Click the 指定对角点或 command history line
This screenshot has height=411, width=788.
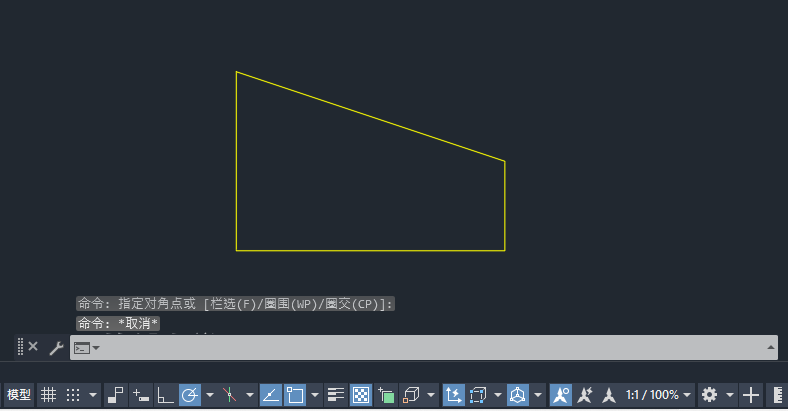point(235,304)
